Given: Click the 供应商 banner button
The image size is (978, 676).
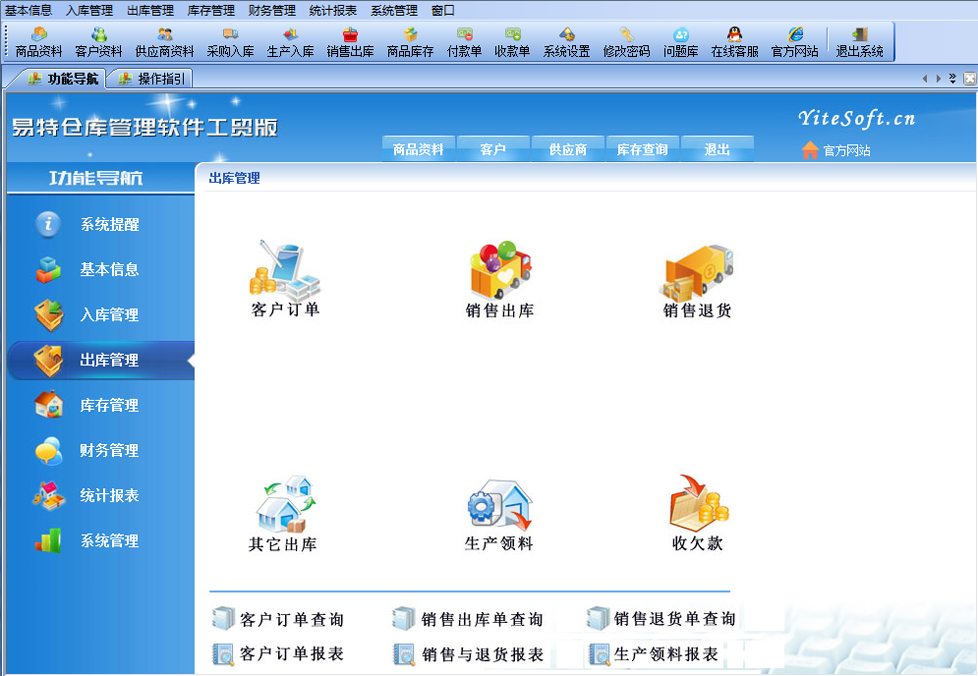Looking at the screenshot, I should (x=568, y=150).
